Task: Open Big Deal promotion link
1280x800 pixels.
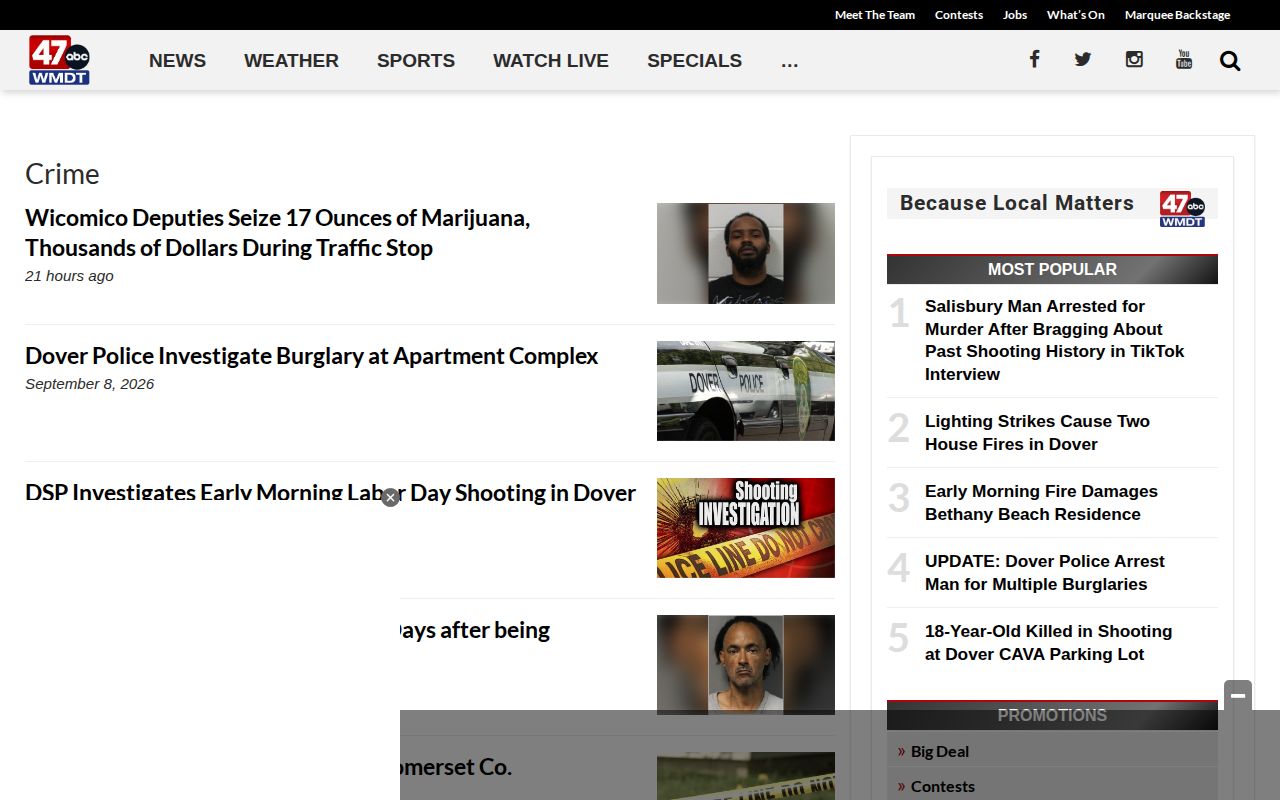Action: tap(940, 751)
